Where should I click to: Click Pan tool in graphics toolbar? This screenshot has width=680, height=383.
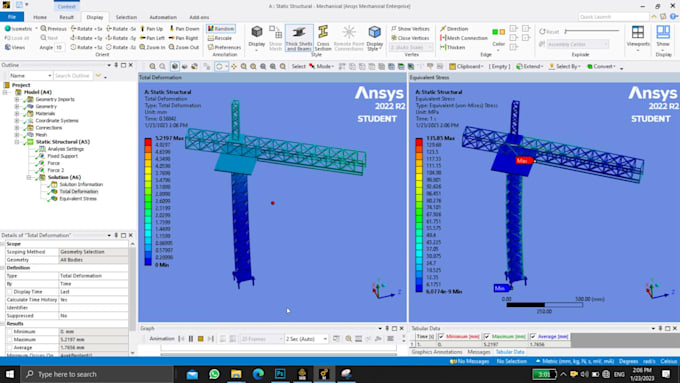(234, 66)
